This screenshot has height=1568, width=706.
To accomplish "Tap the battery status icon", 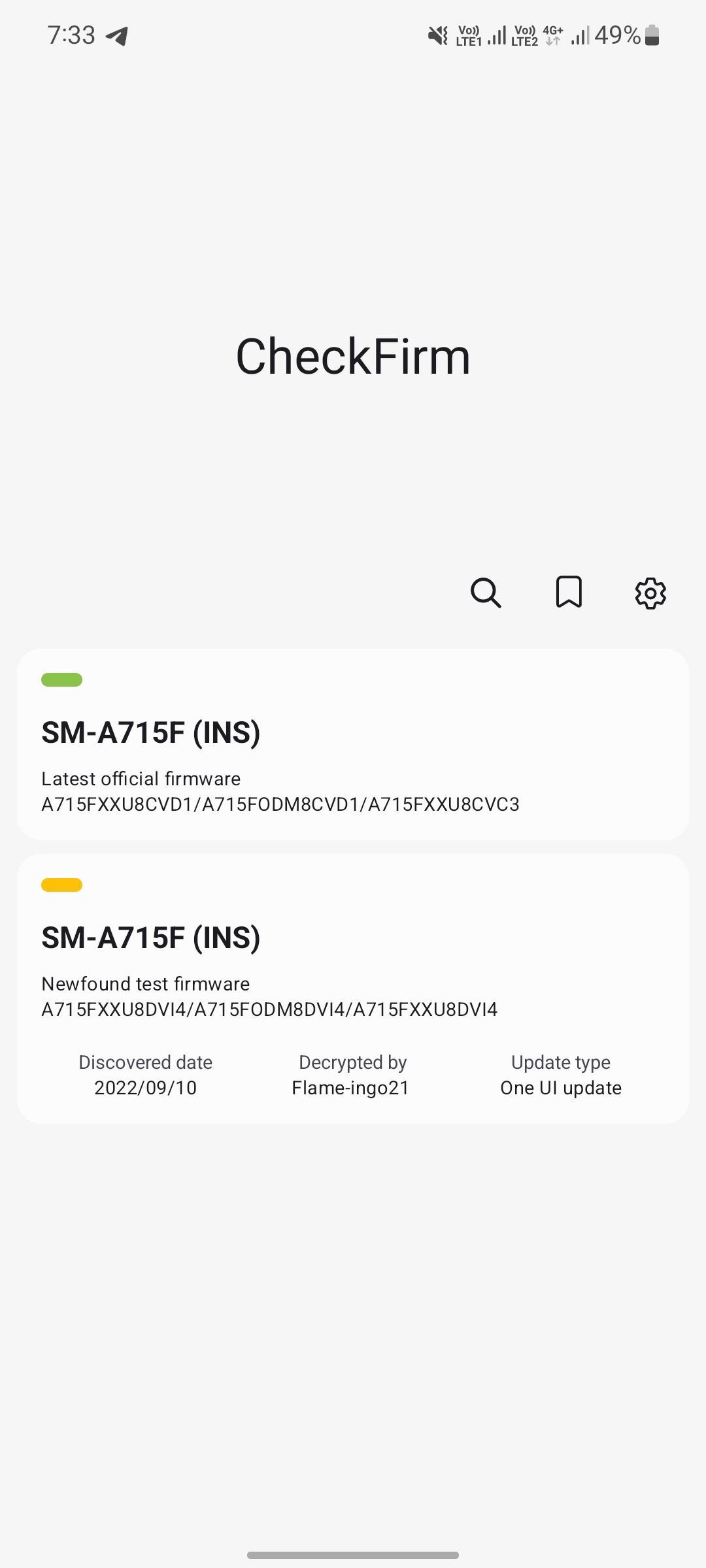I will (652, 35).
